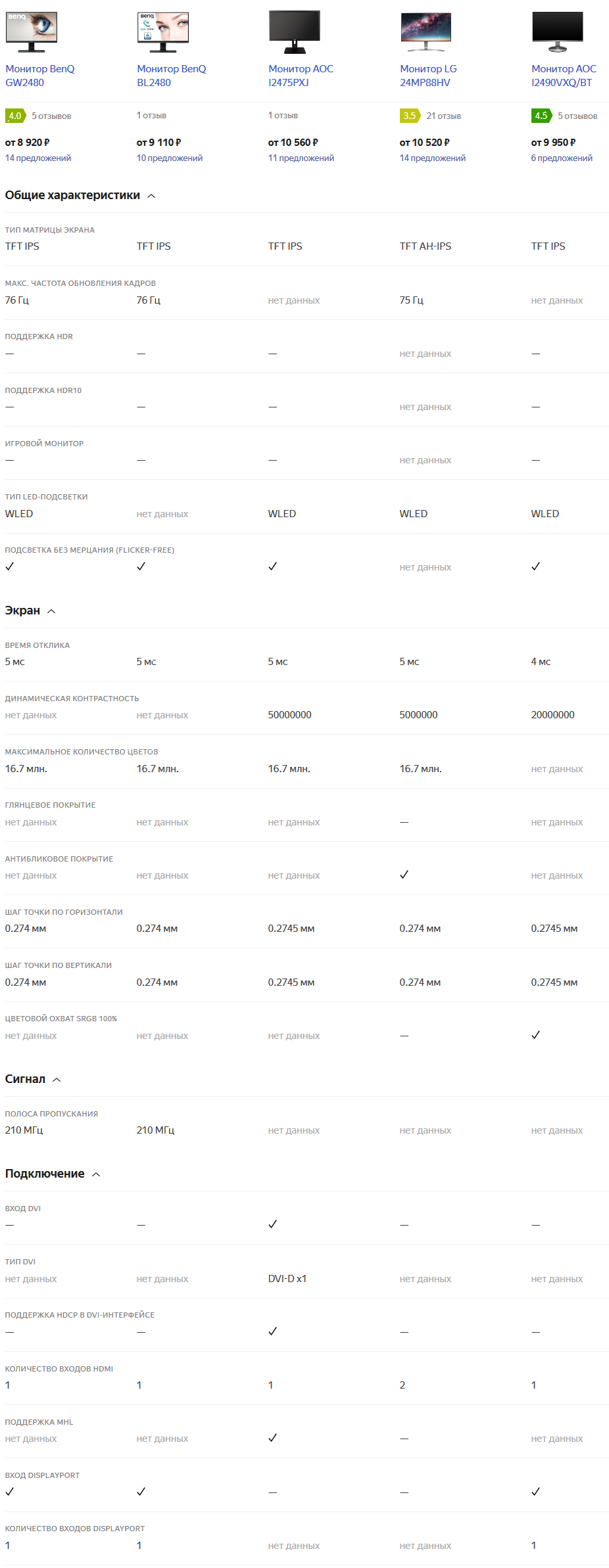This screenshot has height=1568, width=609.
Task: Click the BenQ GW2480 monitor thumbnail
Action: 31,31
